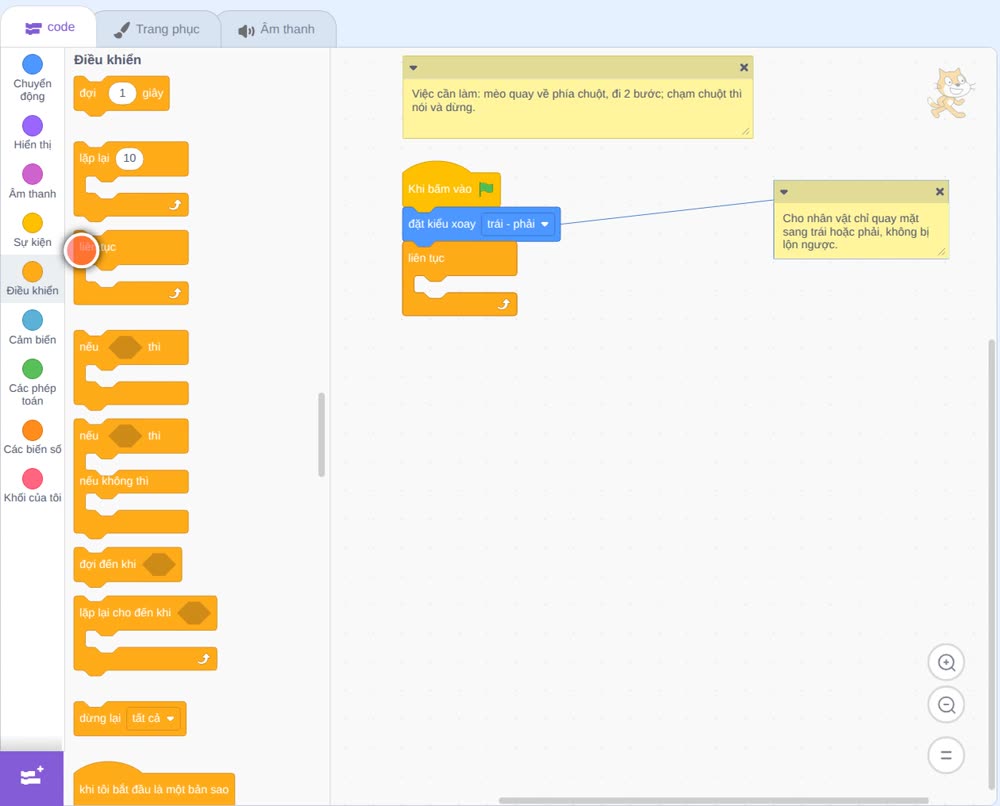Collapse the 'Cho nhân vật chỉ quay mặt' comment
Viewport: 1000px width, 806px height.
point(784,192)
